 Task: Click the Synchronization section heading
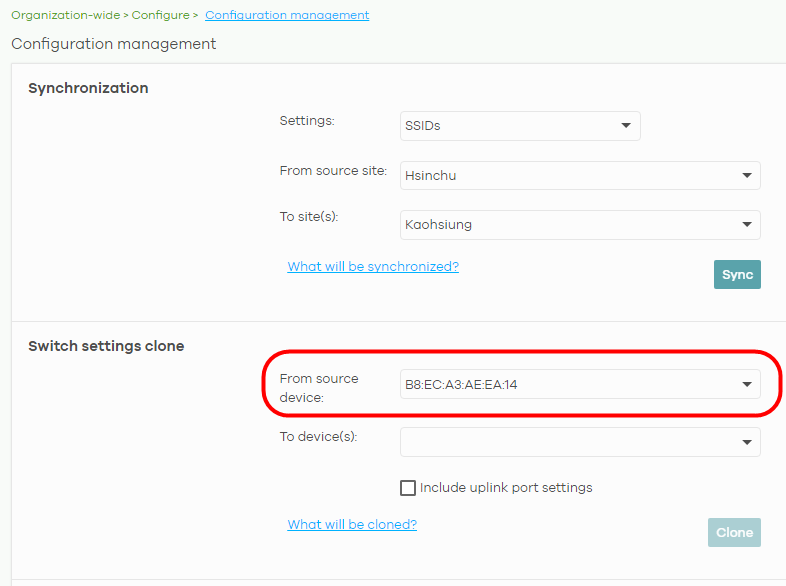pyautogui.click(x=88, y=88)
